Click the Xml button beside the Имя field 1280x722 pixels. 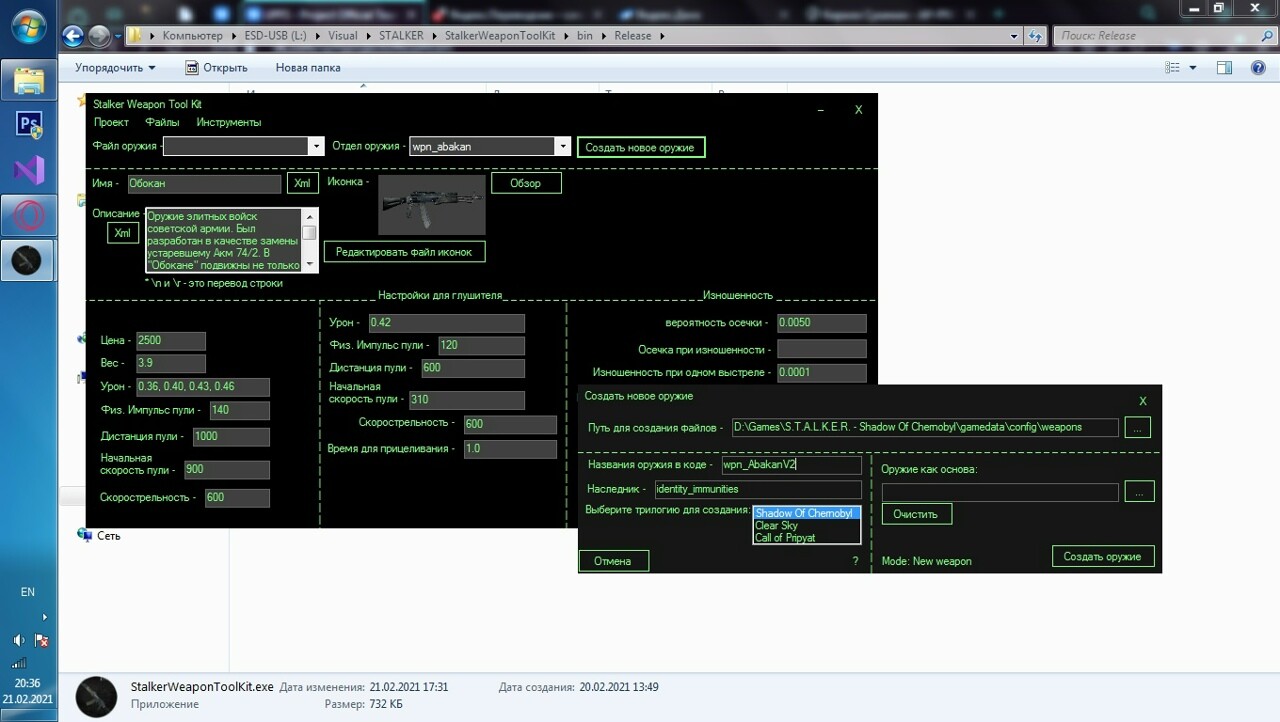pos(302,183)
